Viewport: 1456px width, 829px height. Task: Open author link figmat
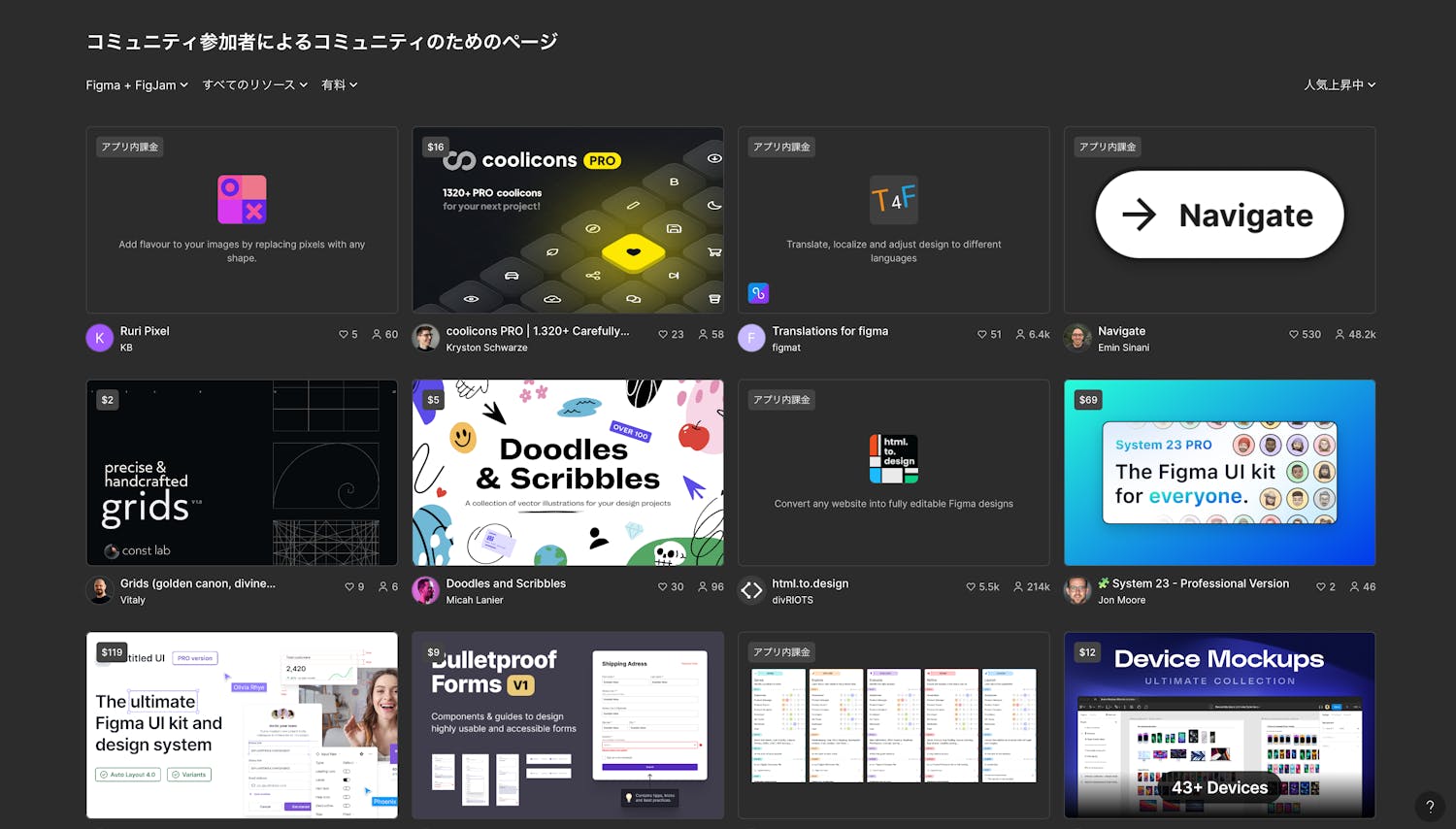coord(786,348)
